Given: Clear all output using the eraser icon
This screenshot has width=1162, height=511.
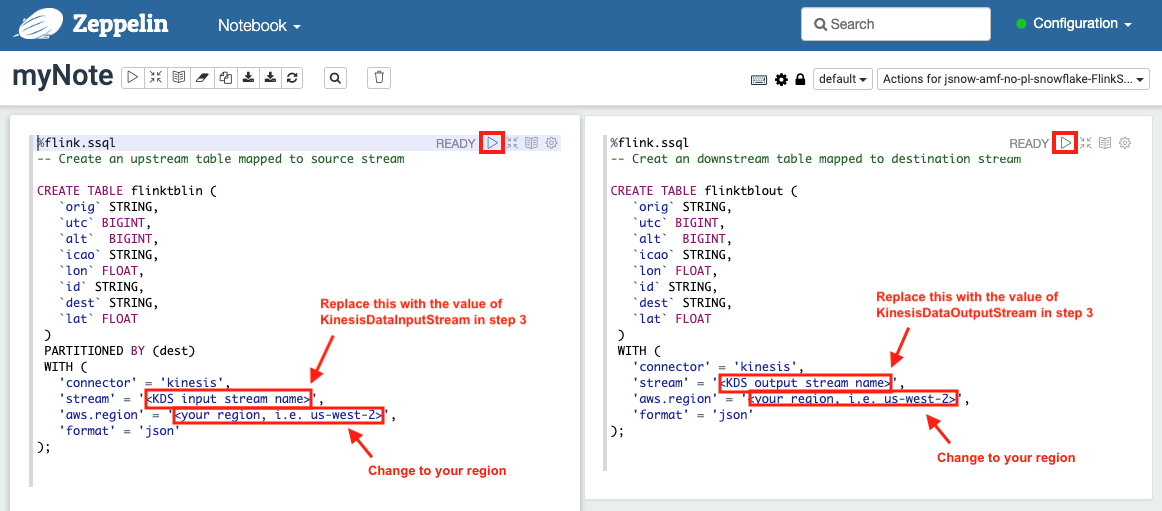Looking at the screenshot, I should coord(201,78).
